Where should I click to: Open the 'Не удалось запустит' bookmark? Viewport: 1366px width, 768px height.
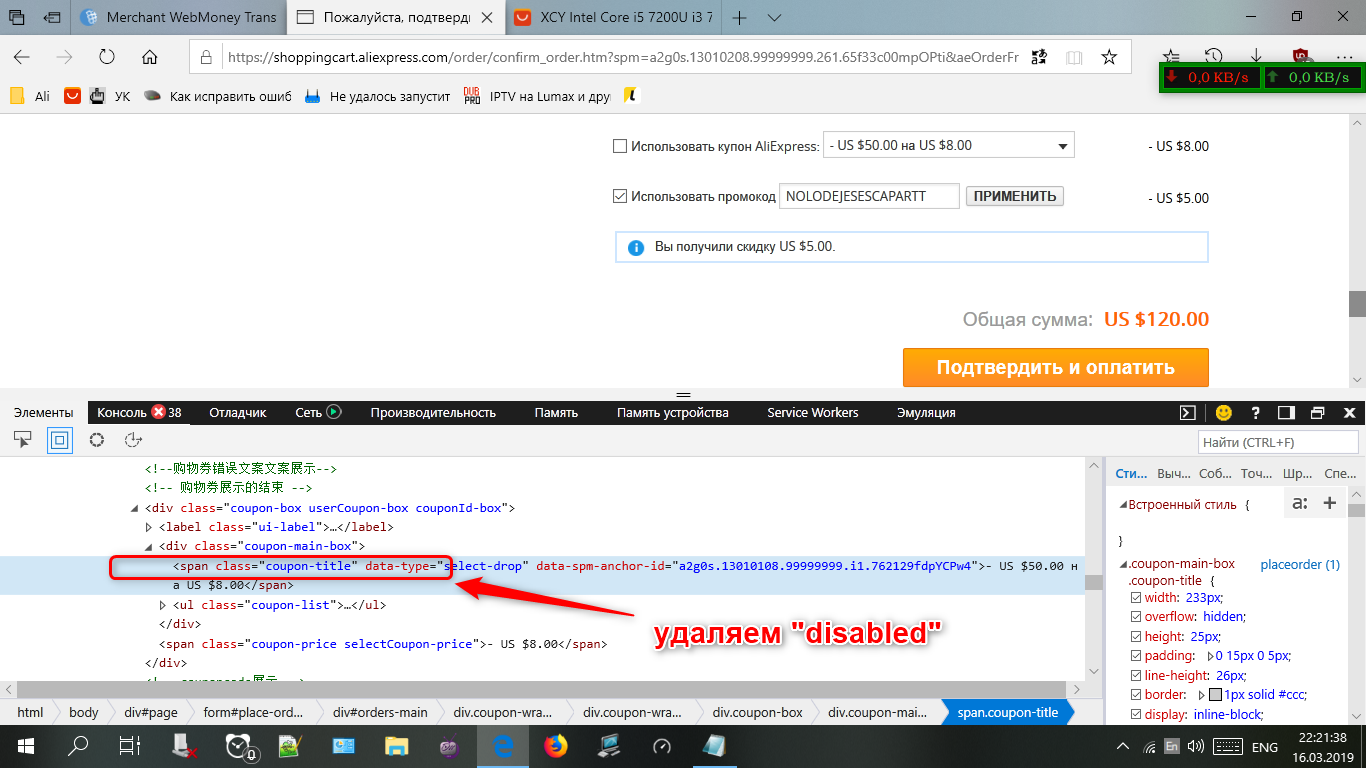(x=377, y=96)
